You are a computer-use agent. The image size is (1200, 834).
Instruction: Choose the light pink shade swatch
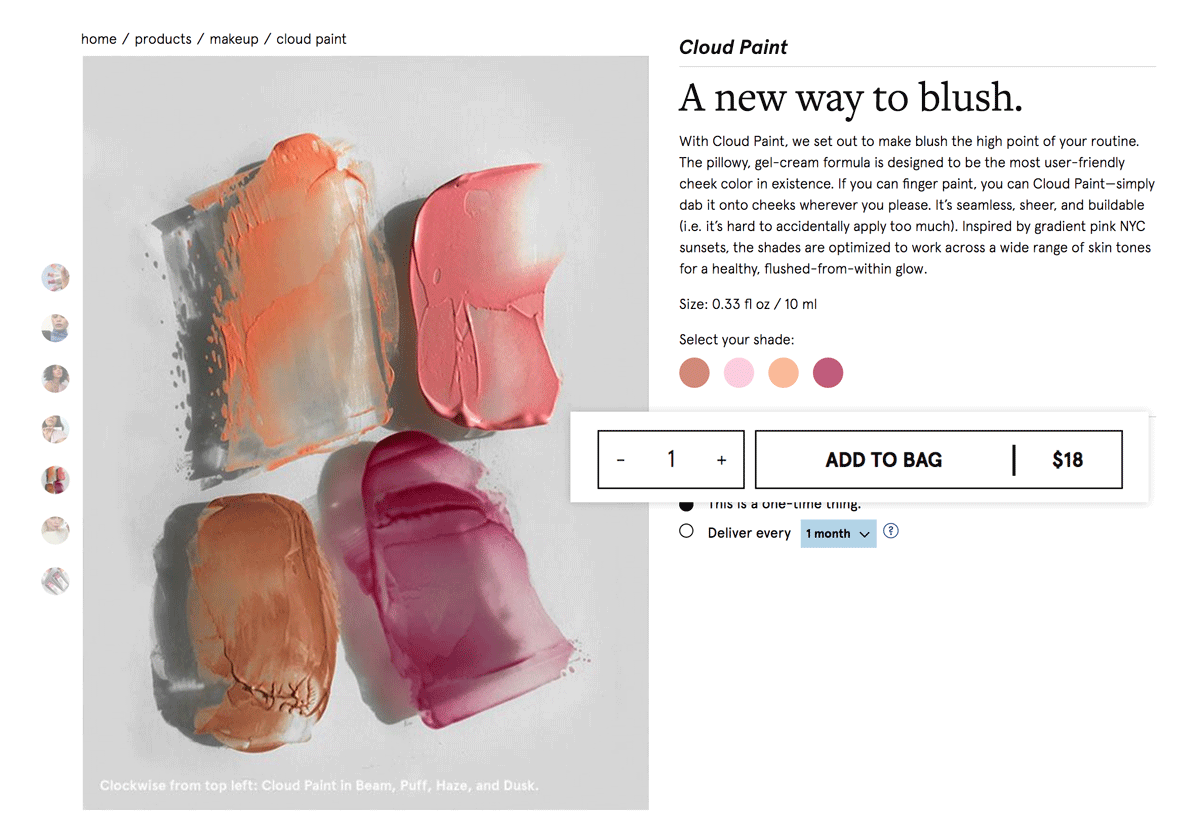coord(739,373)
